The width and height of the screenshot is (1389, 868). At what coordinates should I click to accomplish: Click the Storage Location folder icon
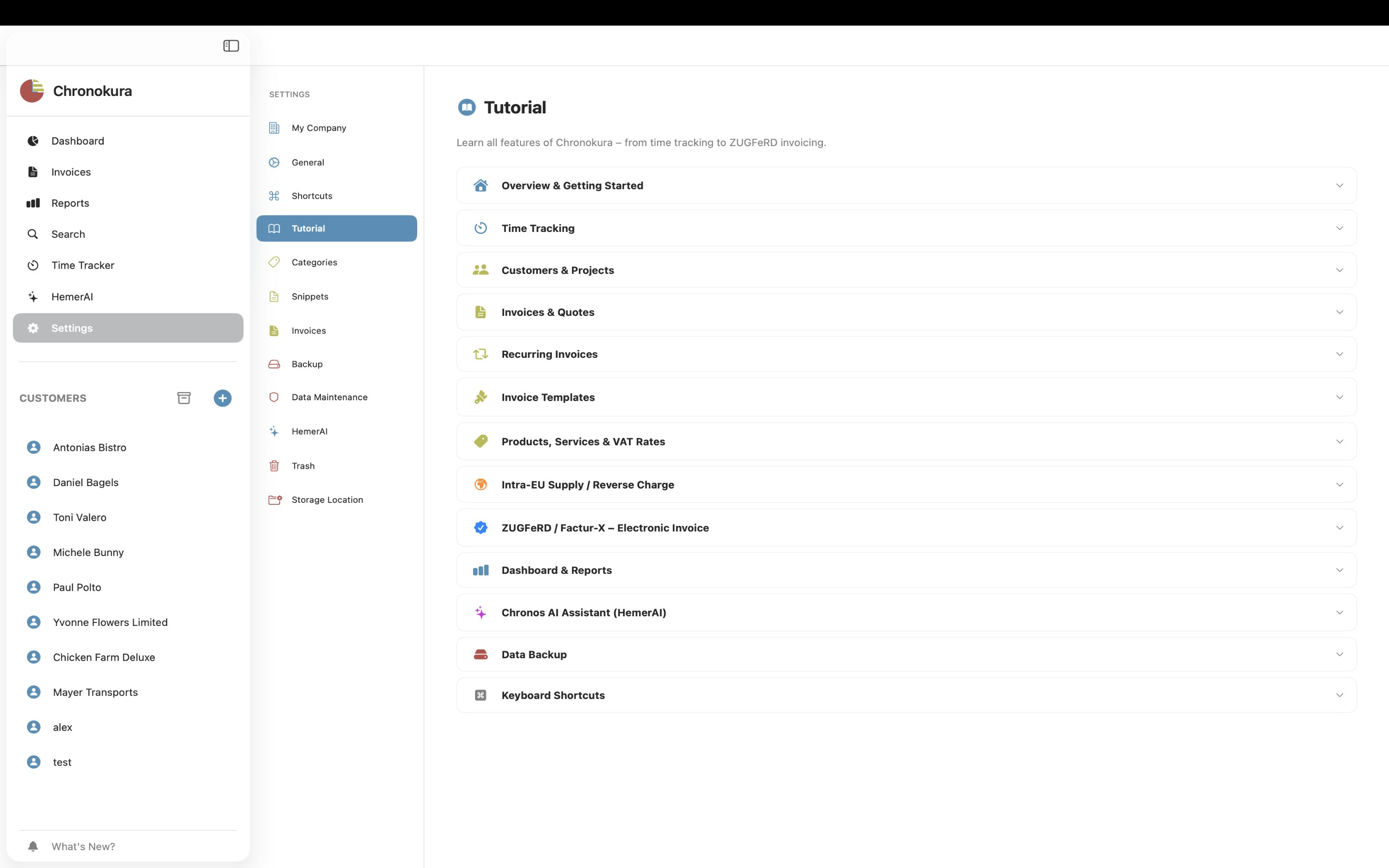click(275, 500)
